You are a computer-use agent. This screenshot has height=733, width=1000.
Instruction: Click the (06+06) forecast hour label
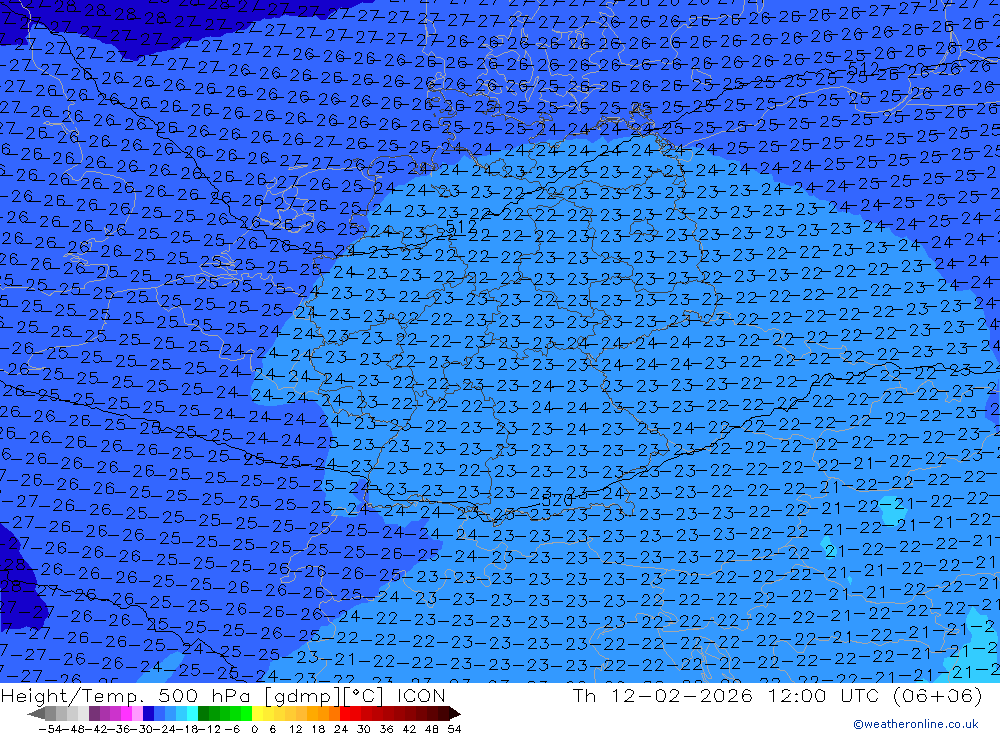pyautogui.click(x=937, y=695)
